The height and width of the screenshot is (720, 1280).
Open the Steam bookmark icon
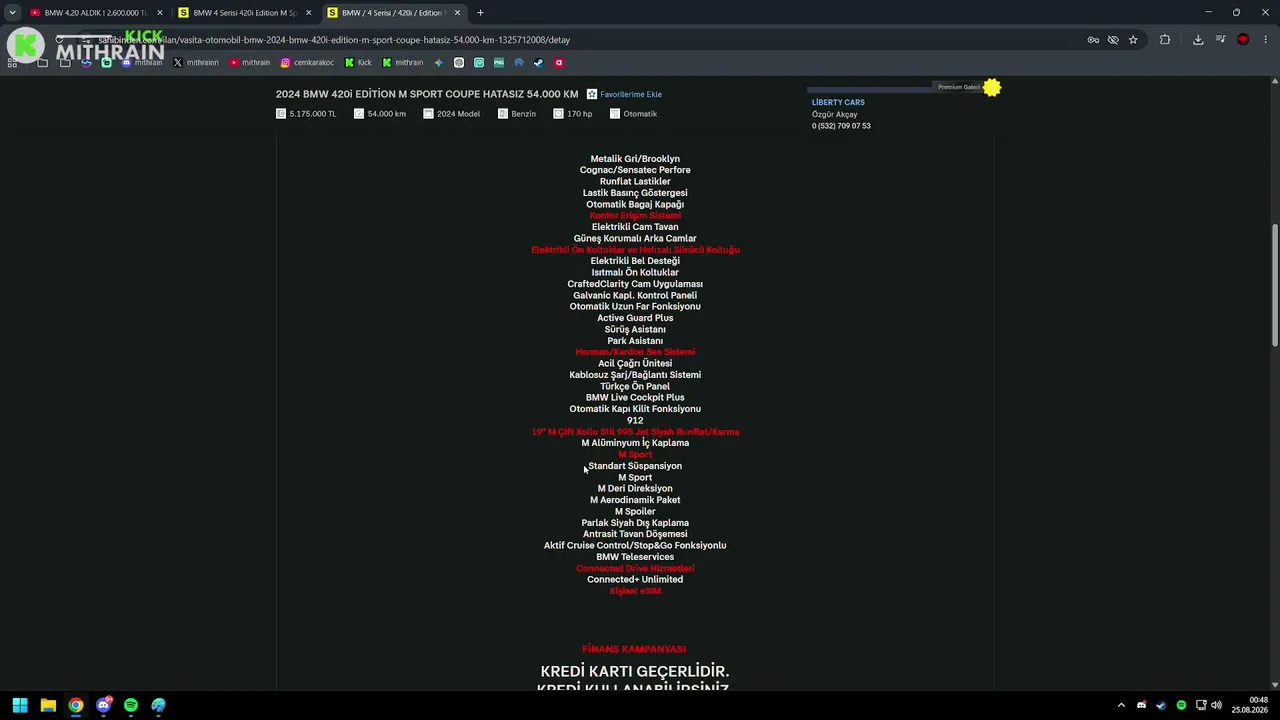tap(538, 62)
